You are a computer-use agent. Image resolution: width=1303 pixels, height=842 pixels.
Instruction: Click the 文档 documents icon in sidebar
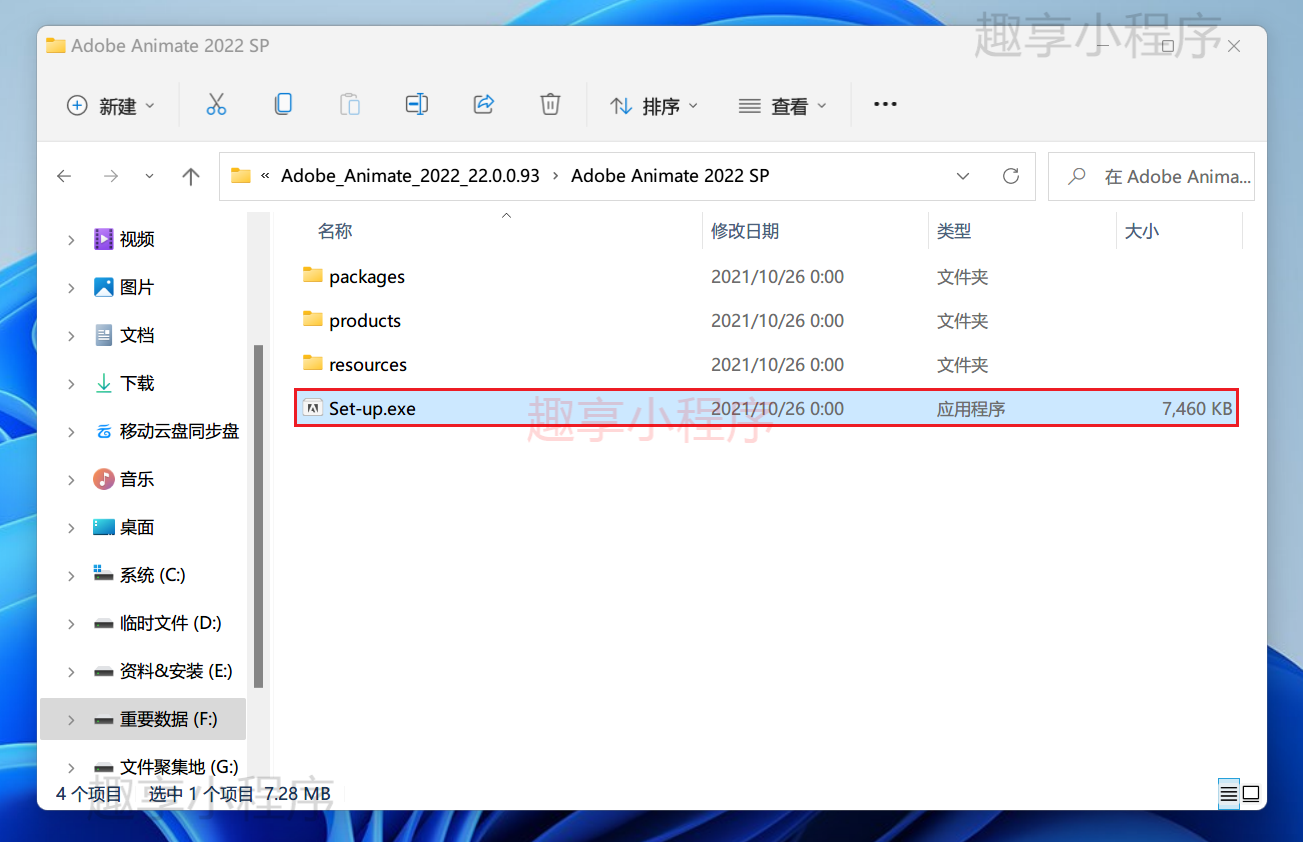click(104, 335)
